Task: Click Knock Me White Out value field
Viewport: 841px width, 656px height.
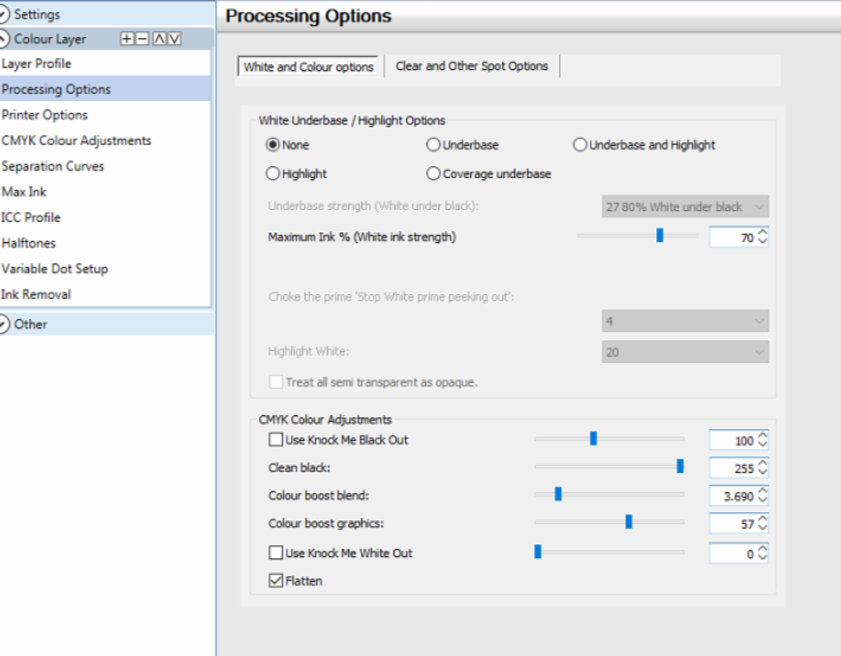Action: [x=733, y=554]
